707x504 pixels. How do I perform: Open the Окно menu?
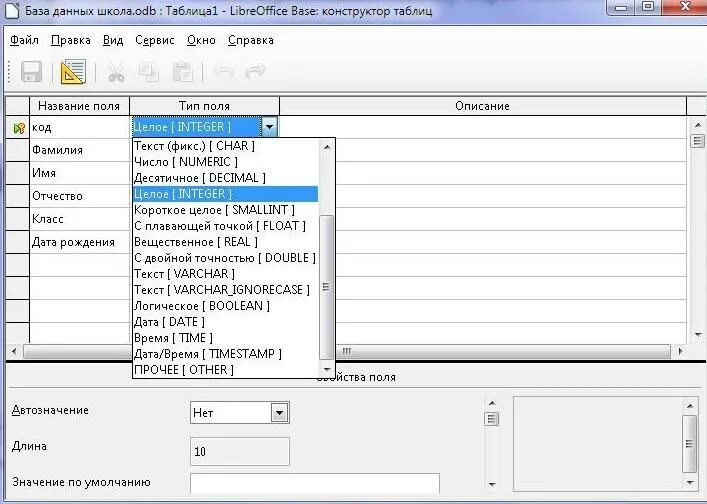pyautogui.click(x=201, y=40)
